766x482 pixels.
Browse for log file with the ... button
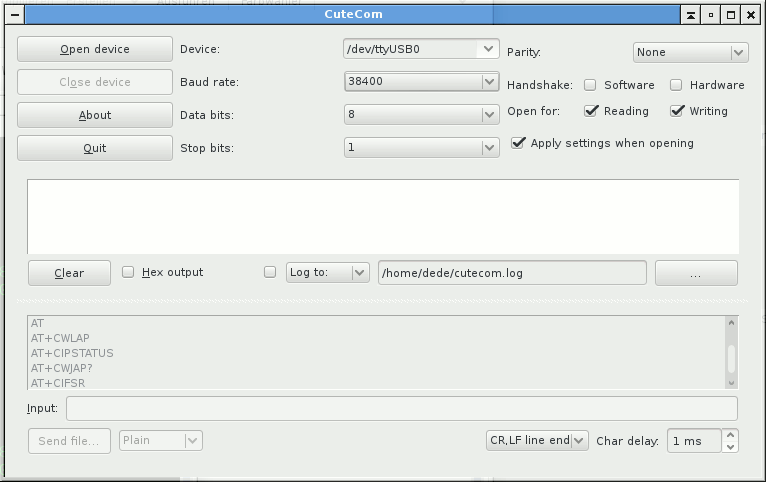click(x=696, y=273)
